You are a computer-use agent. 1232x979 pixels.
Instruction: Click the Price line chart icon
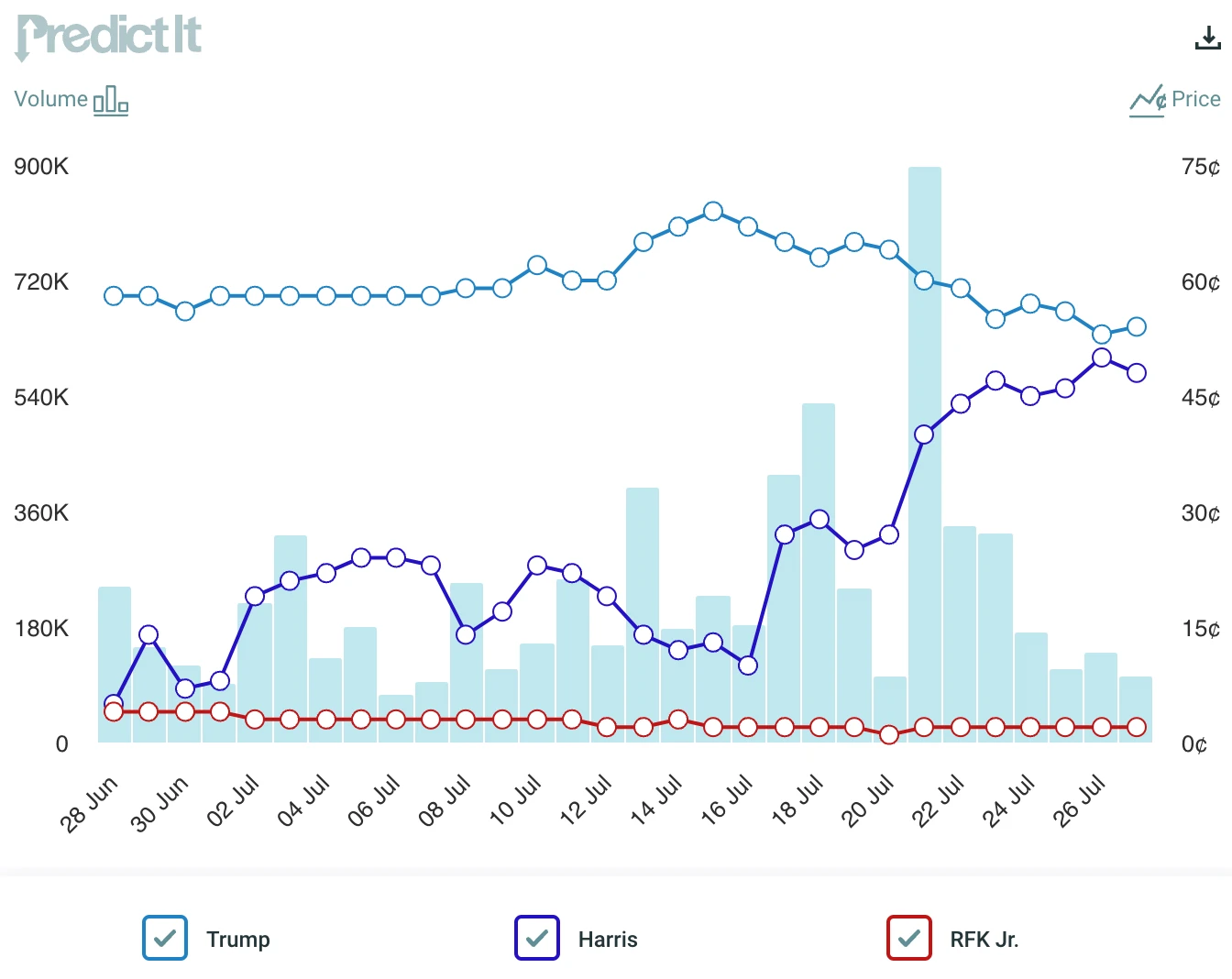pos(1147,100)
